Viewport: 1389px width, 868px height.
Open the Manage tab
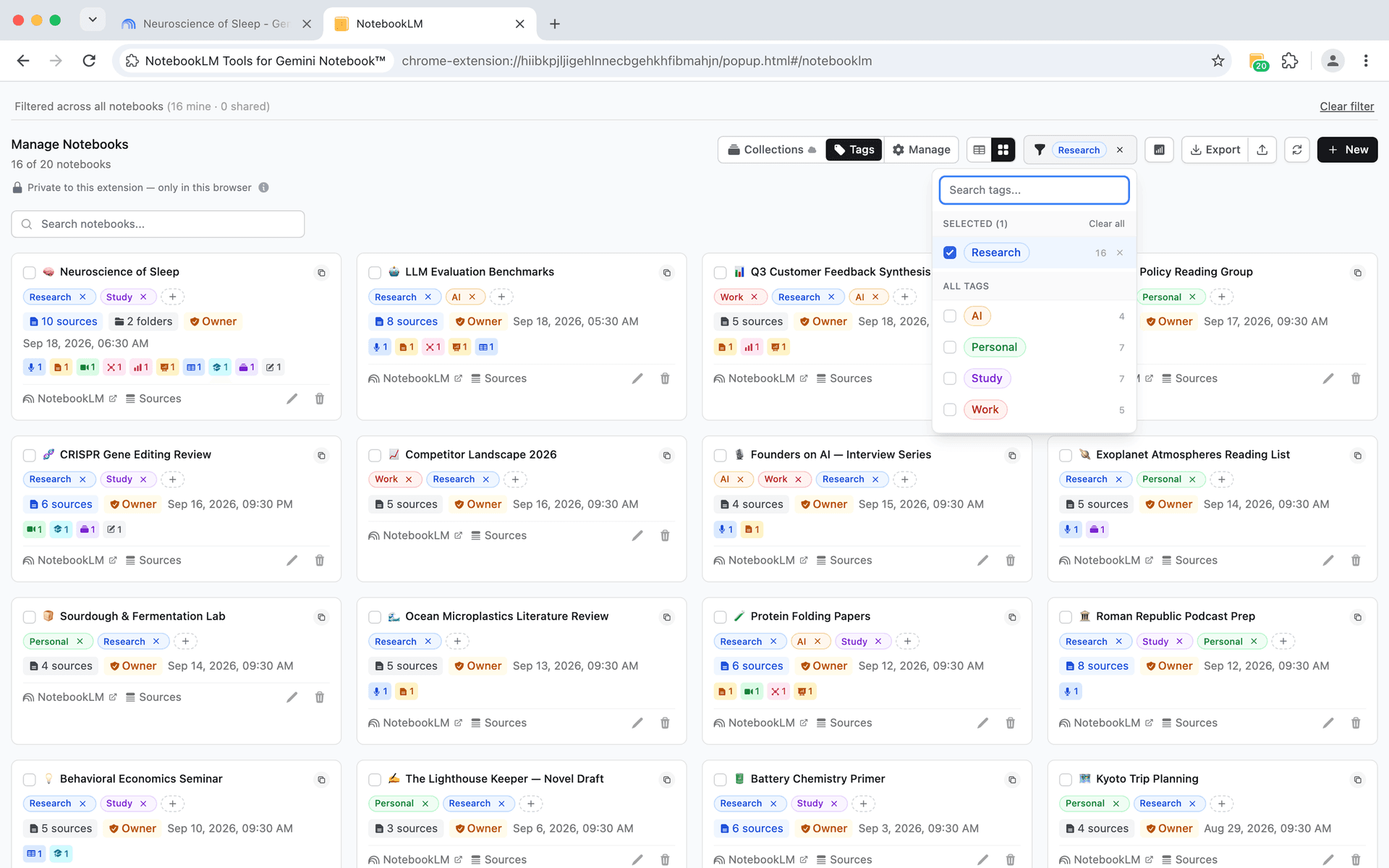(921, 150)
